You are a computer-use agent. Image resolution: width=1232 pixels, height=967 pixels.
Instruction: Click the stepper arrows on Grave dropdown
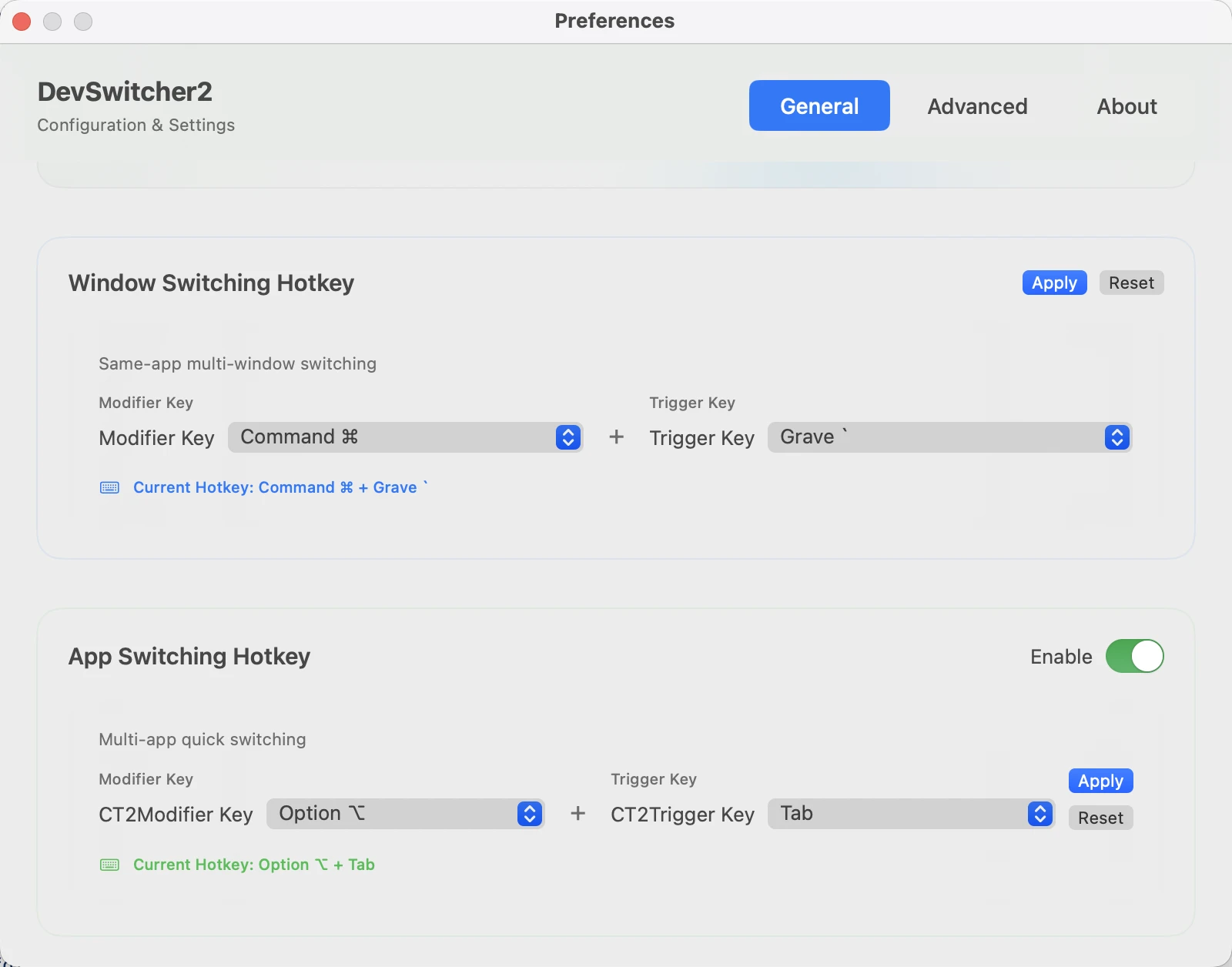coord(1117,437)
